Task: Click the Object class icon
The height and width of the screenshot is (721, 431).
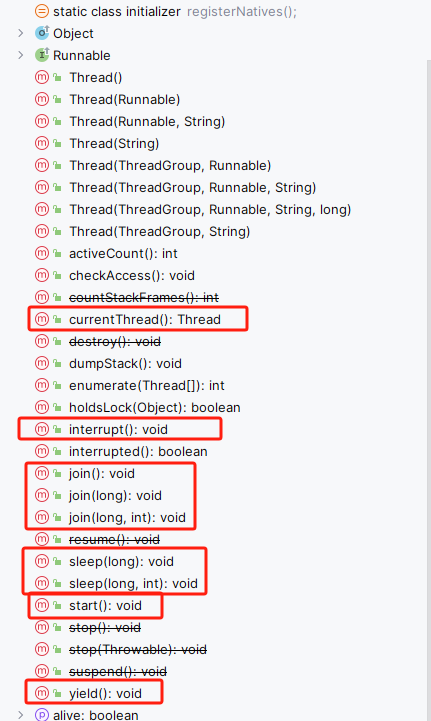Action: (42, 33)
